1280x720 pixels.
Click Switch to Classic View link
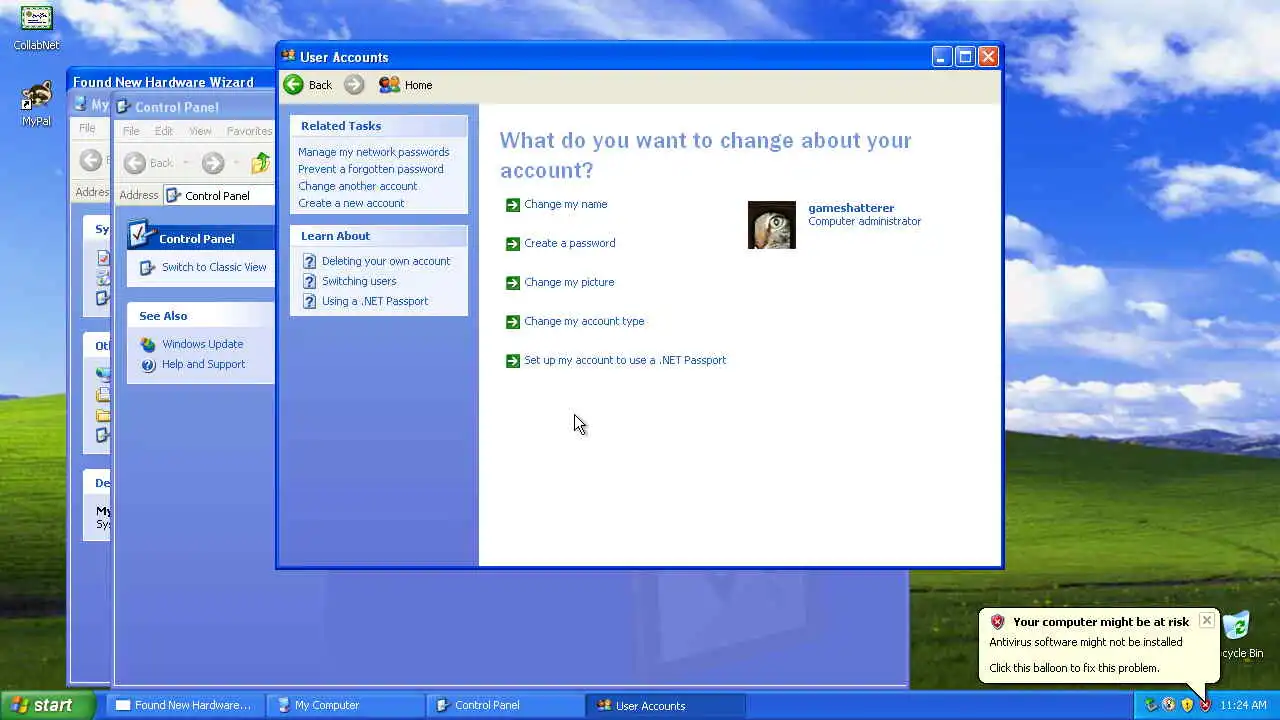pos(214,267)
